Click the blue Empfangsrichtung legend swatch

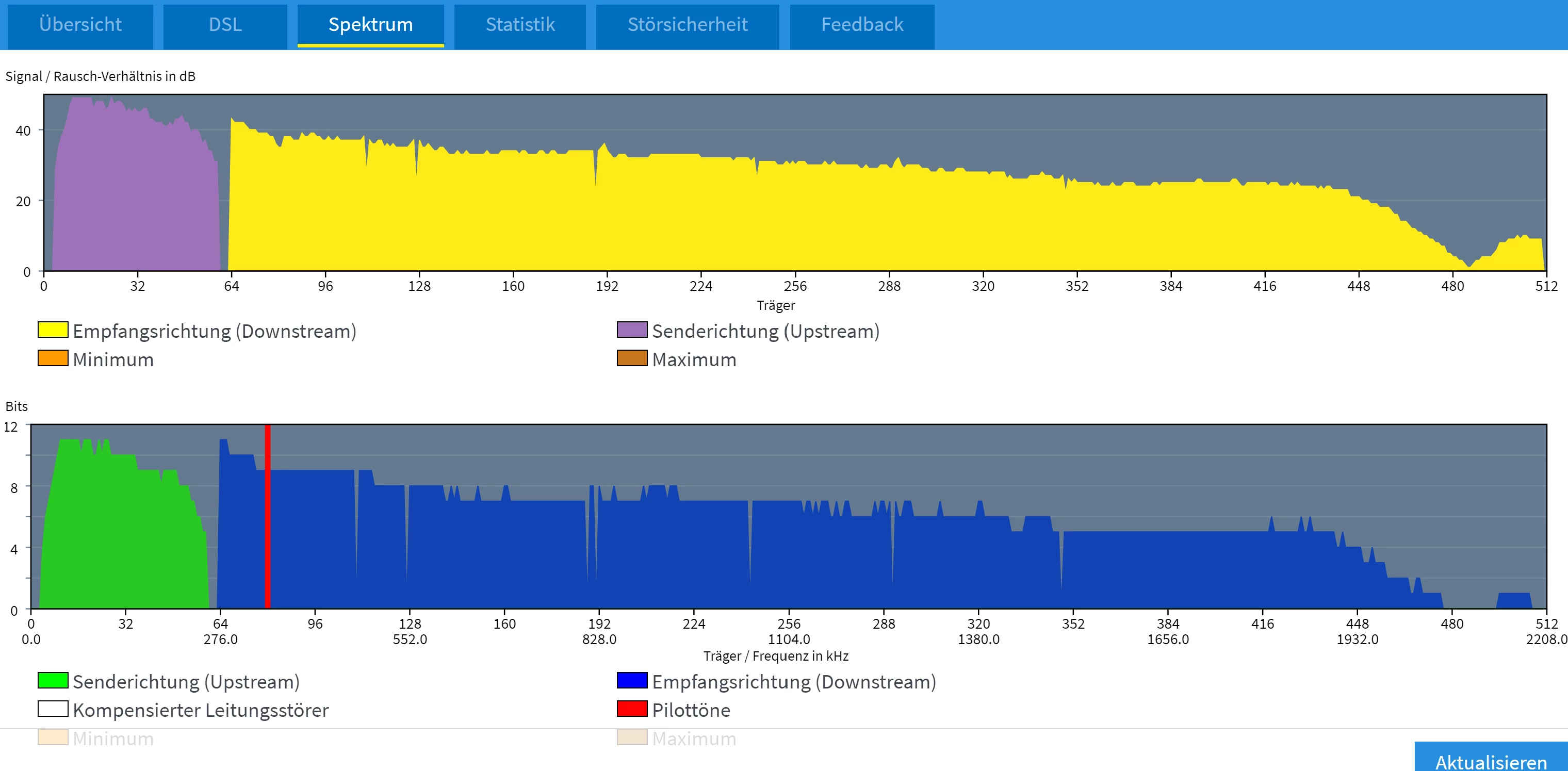tap(632, 681)
